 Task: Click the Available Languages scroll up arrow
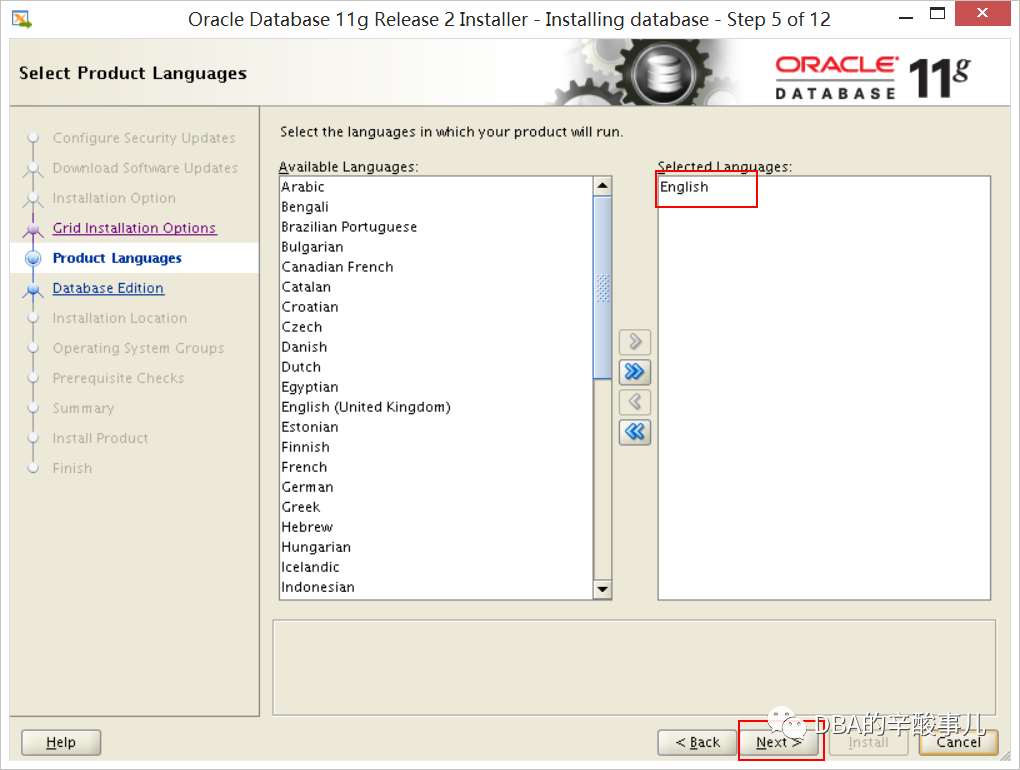tap(602, 186)
